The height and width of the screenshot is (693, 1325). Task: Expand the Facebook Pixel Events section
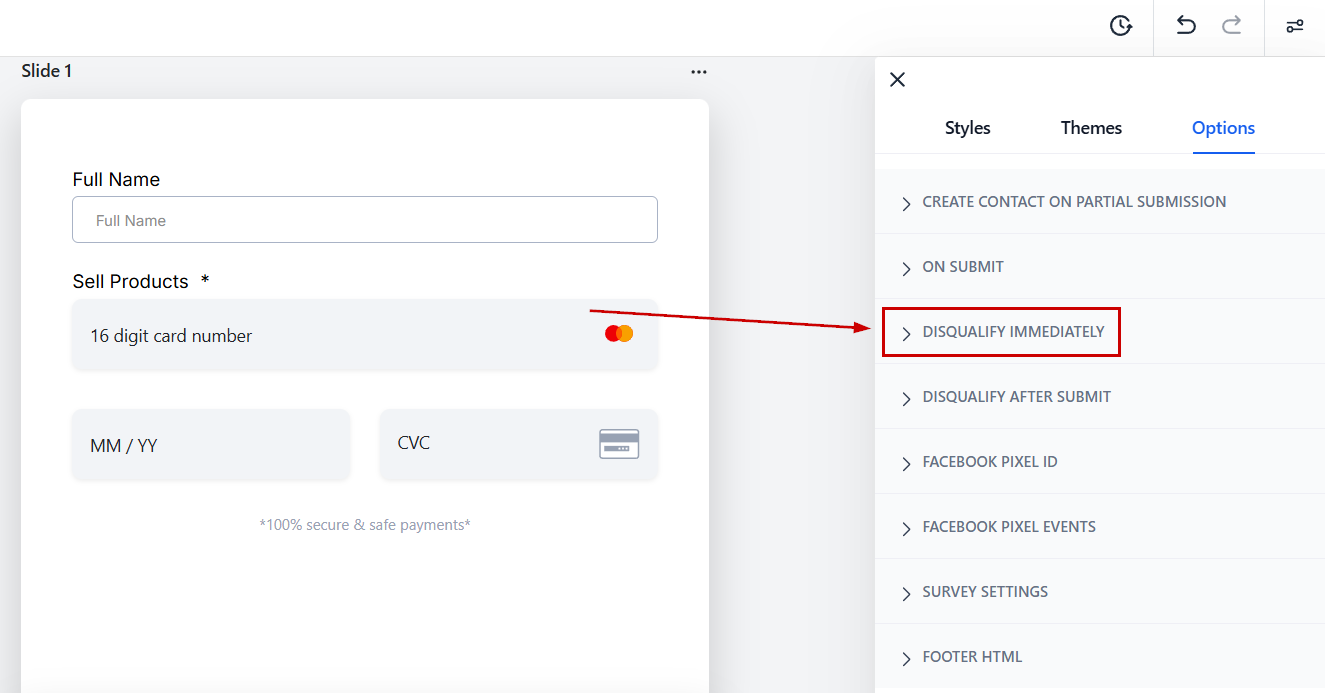1100,527
